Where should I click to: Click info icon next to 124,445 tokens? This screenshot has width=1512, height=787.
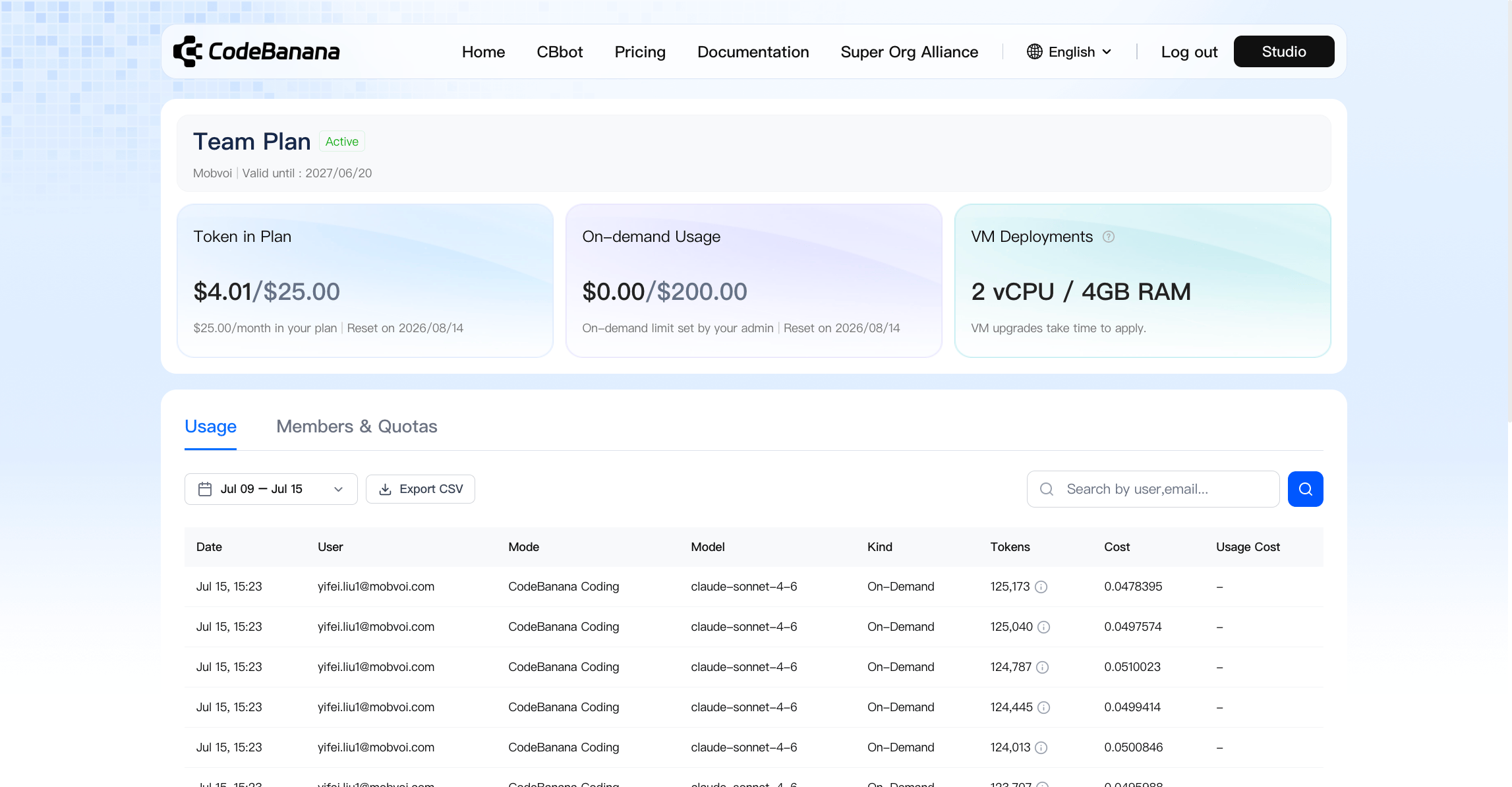tap(1044, 707)
